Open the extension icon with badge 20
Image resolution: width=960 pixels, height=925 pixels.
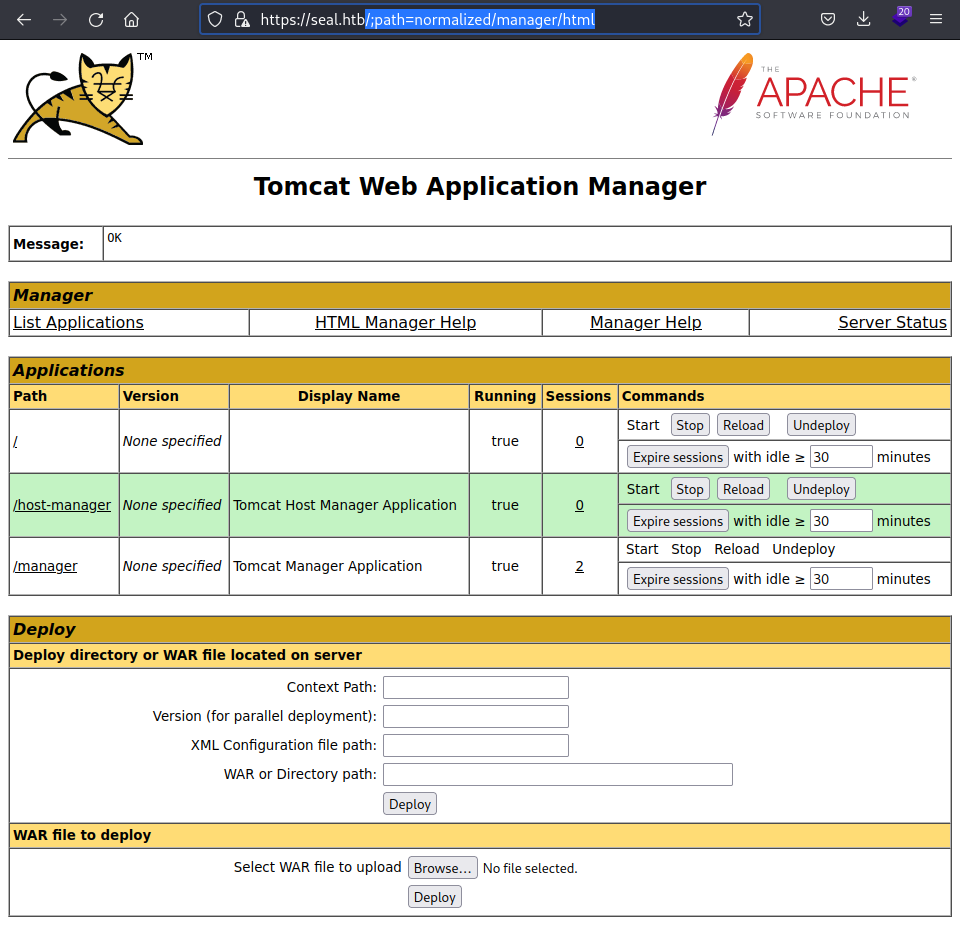901,18
